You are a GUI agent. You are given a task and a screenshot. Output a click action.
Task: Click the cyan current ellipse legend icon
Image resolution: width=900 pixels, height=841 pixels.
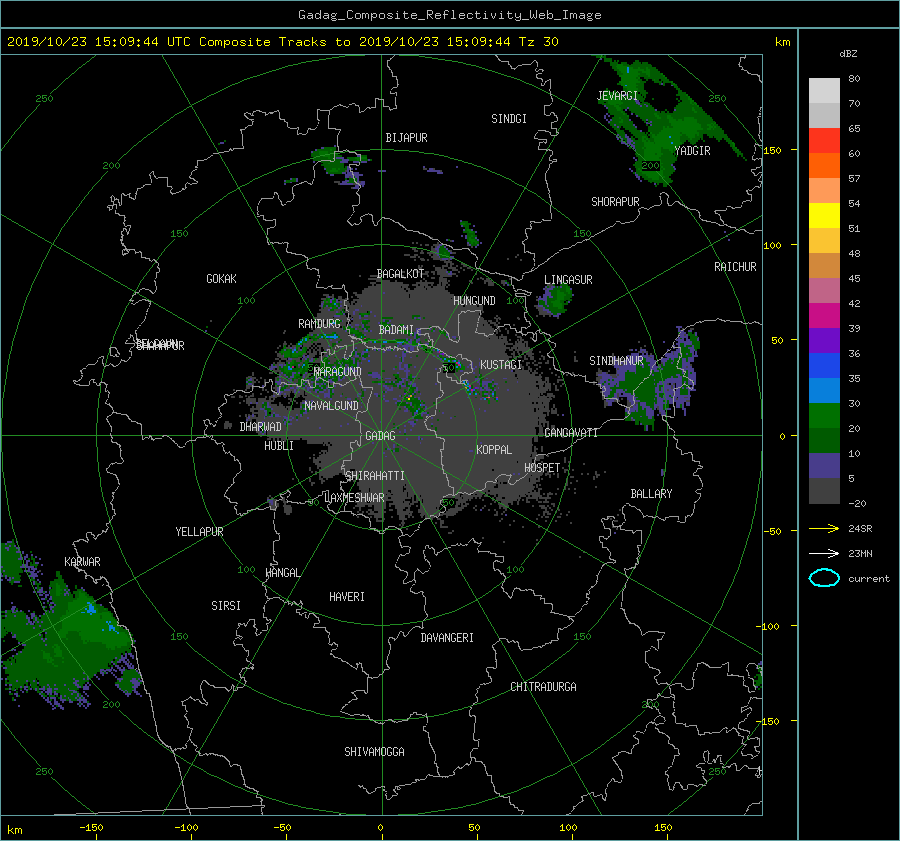824,578
